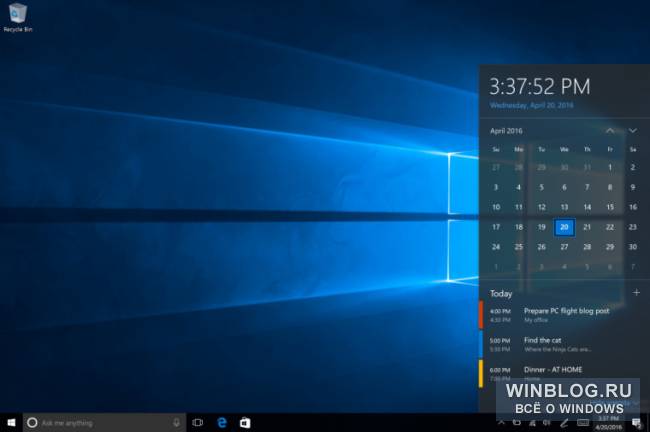Show hidden tray icons chevron
650x432 pixels.
click(x=501, y=423)
